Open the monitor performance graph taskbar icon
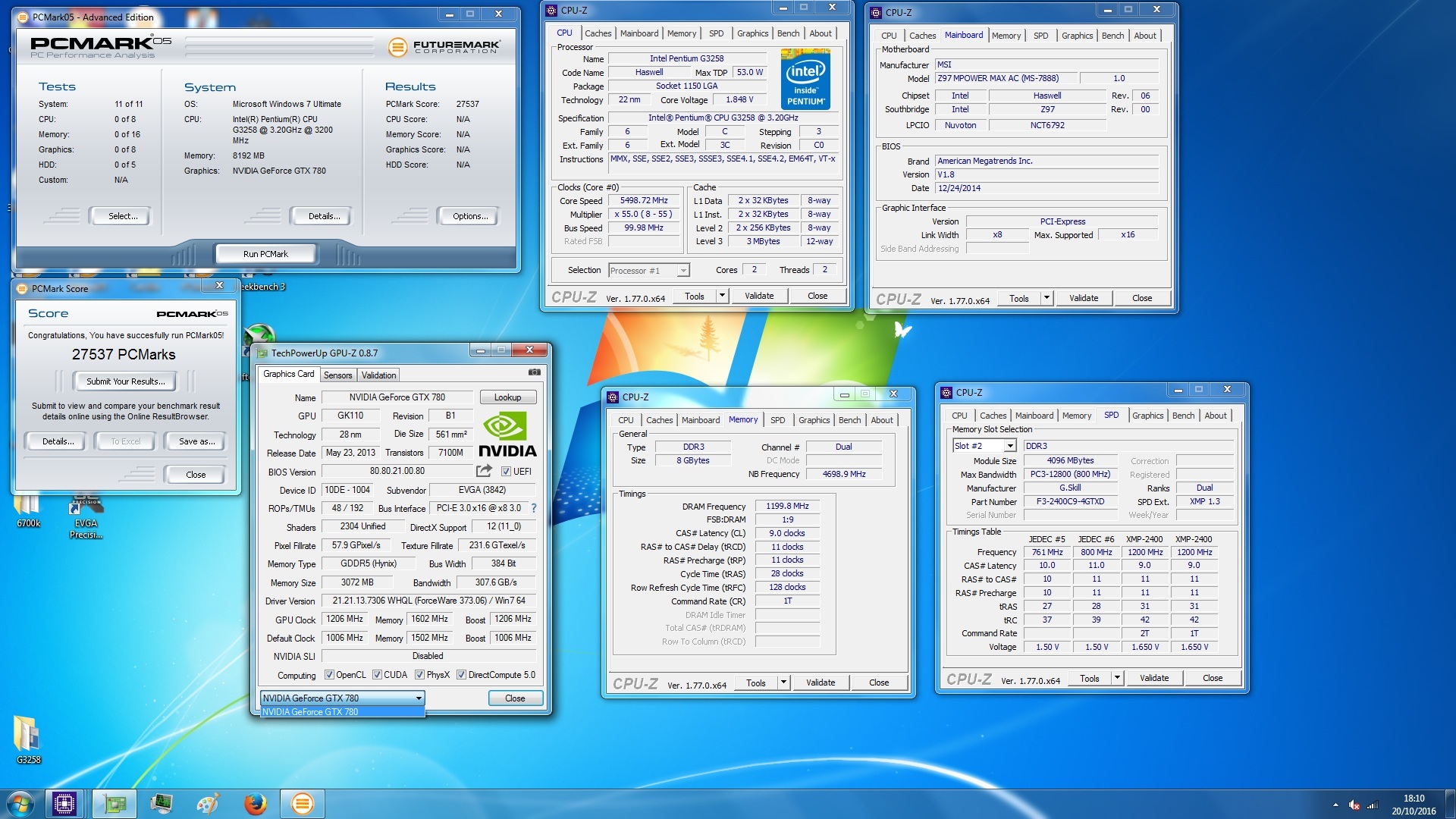1456x819 pixels. click(x=162, y=803)
